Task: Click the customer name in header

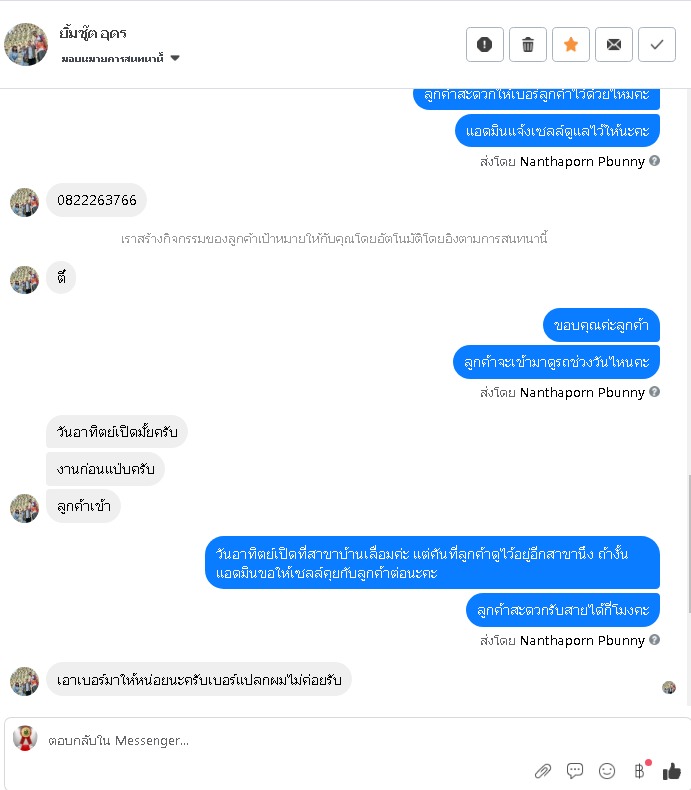Action: point(93,33)
